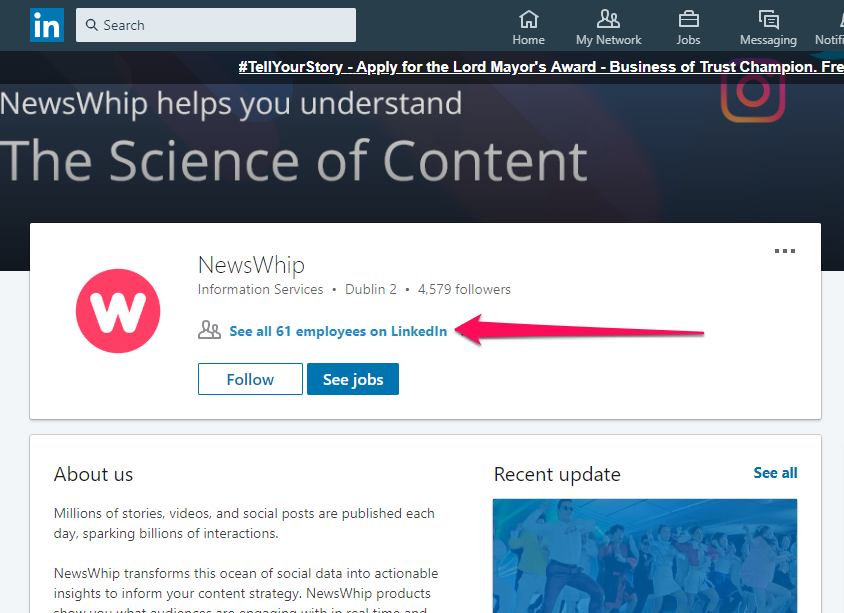Follow the NewsWhip company
Viewport: 844px width, 613px height.
[x=250, y=379]
